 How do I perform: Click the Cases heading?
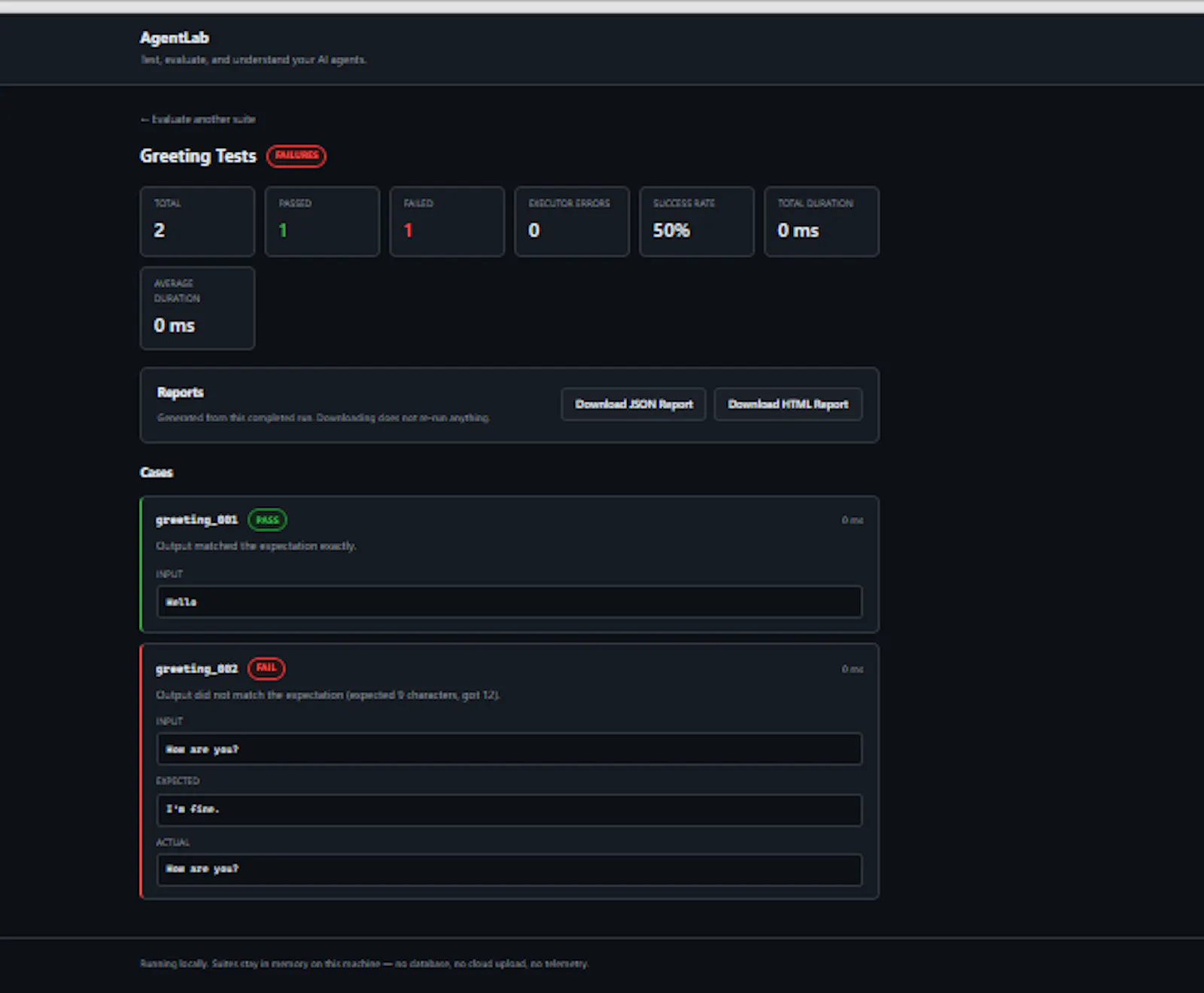pos(157,472)
